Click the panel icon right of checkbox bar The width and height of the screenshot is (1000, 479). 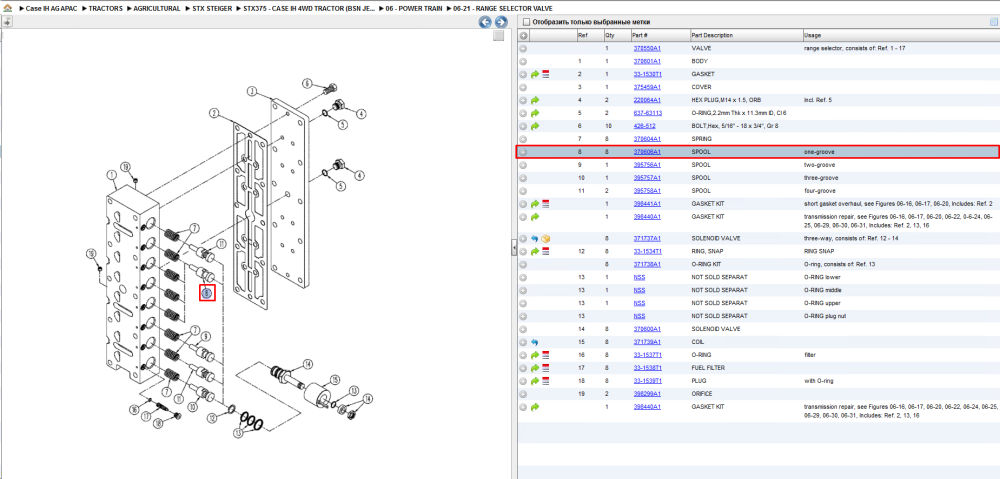point(993,22)
